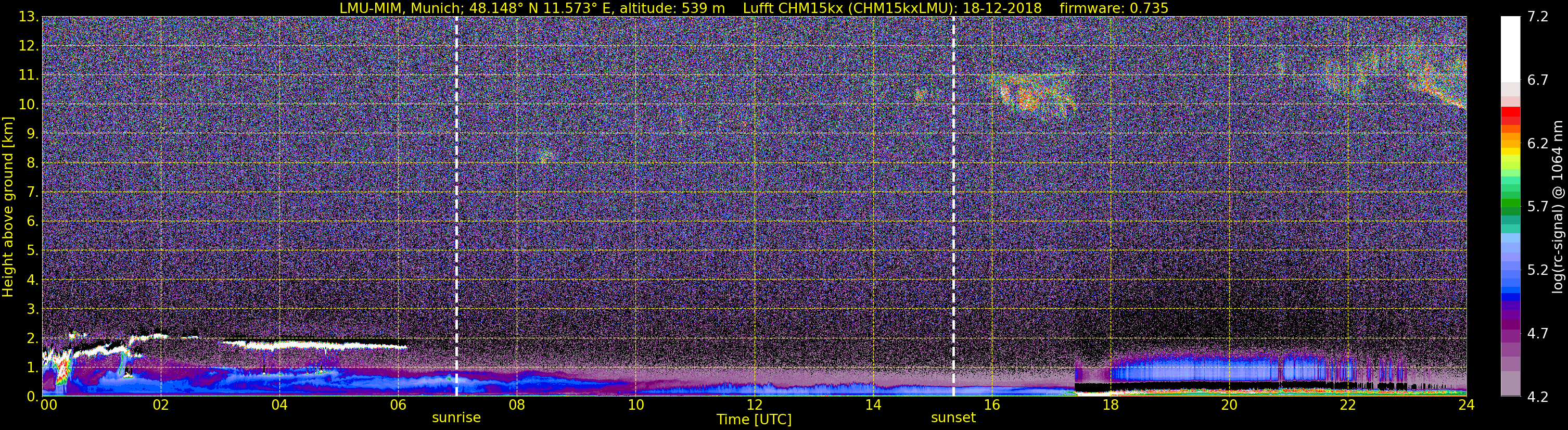
Task: Click the colorbar tick value 5.2
Action: (1538, 270)
